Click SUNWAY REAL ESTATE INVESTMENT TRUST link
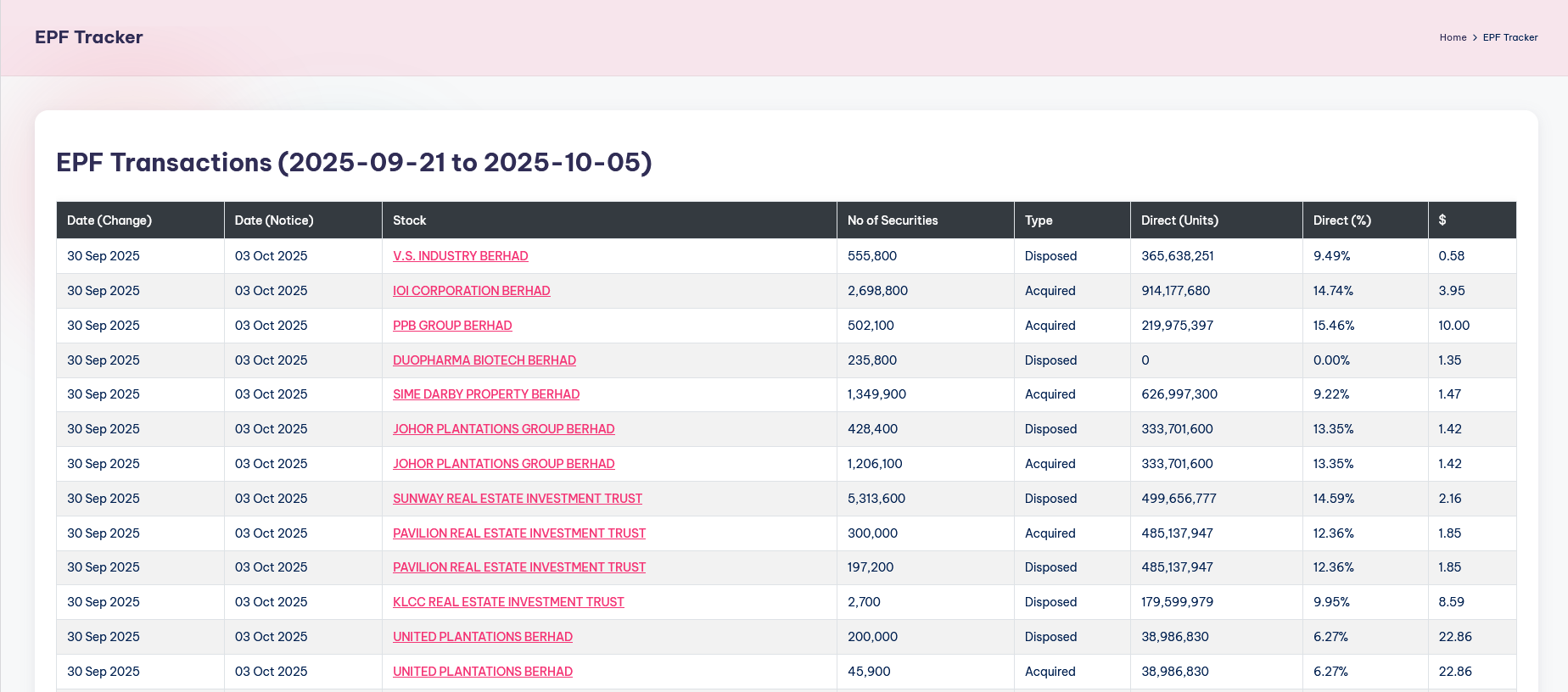Image resolution: width=1568 pixels, height=692 pixels. click(517, 499)
